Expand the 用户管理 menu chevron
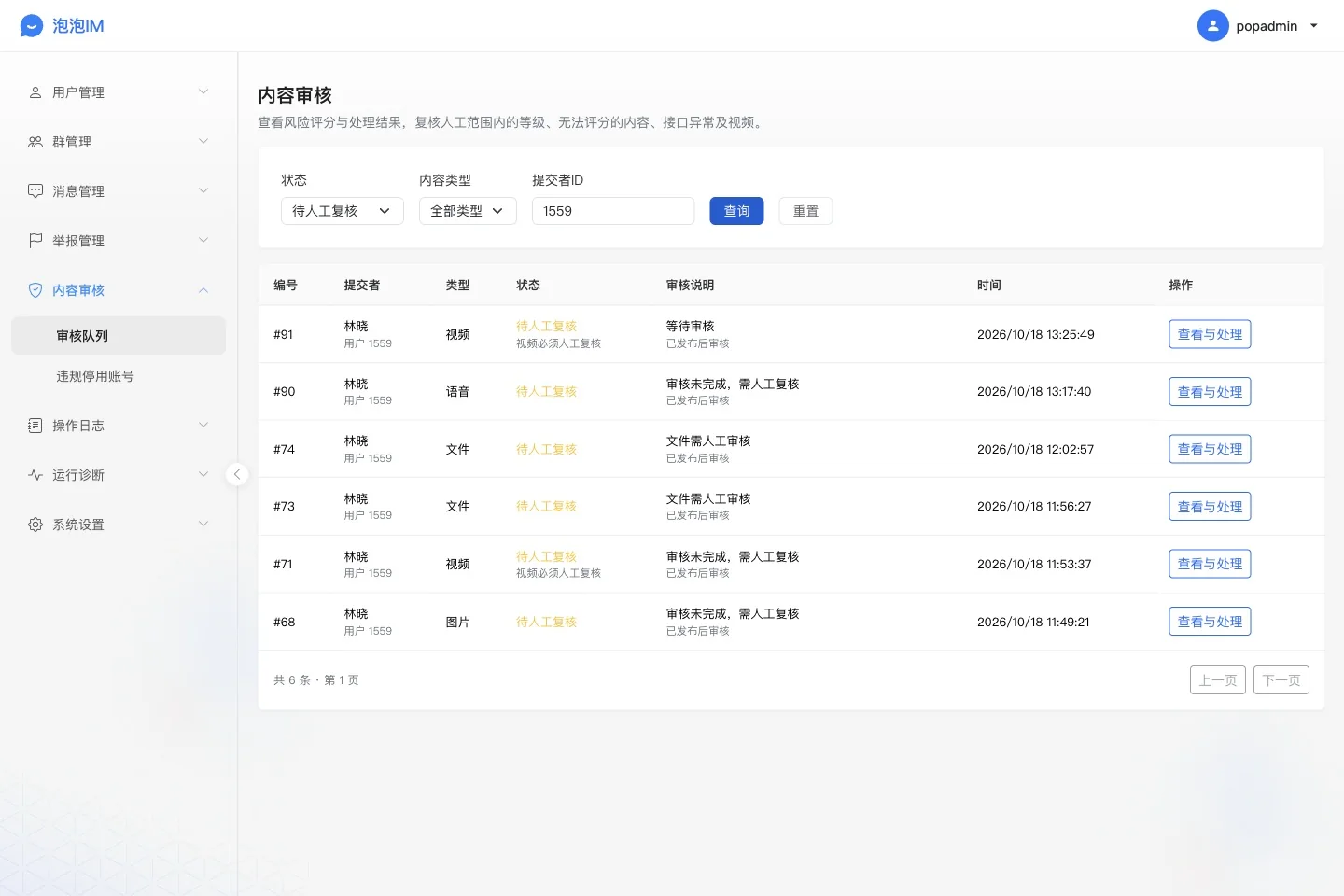 203,91
